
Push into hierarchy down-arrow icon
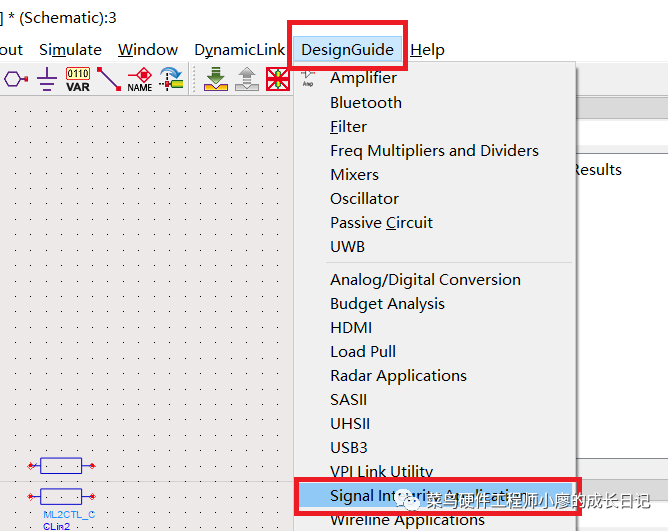[x=216, y=79]
